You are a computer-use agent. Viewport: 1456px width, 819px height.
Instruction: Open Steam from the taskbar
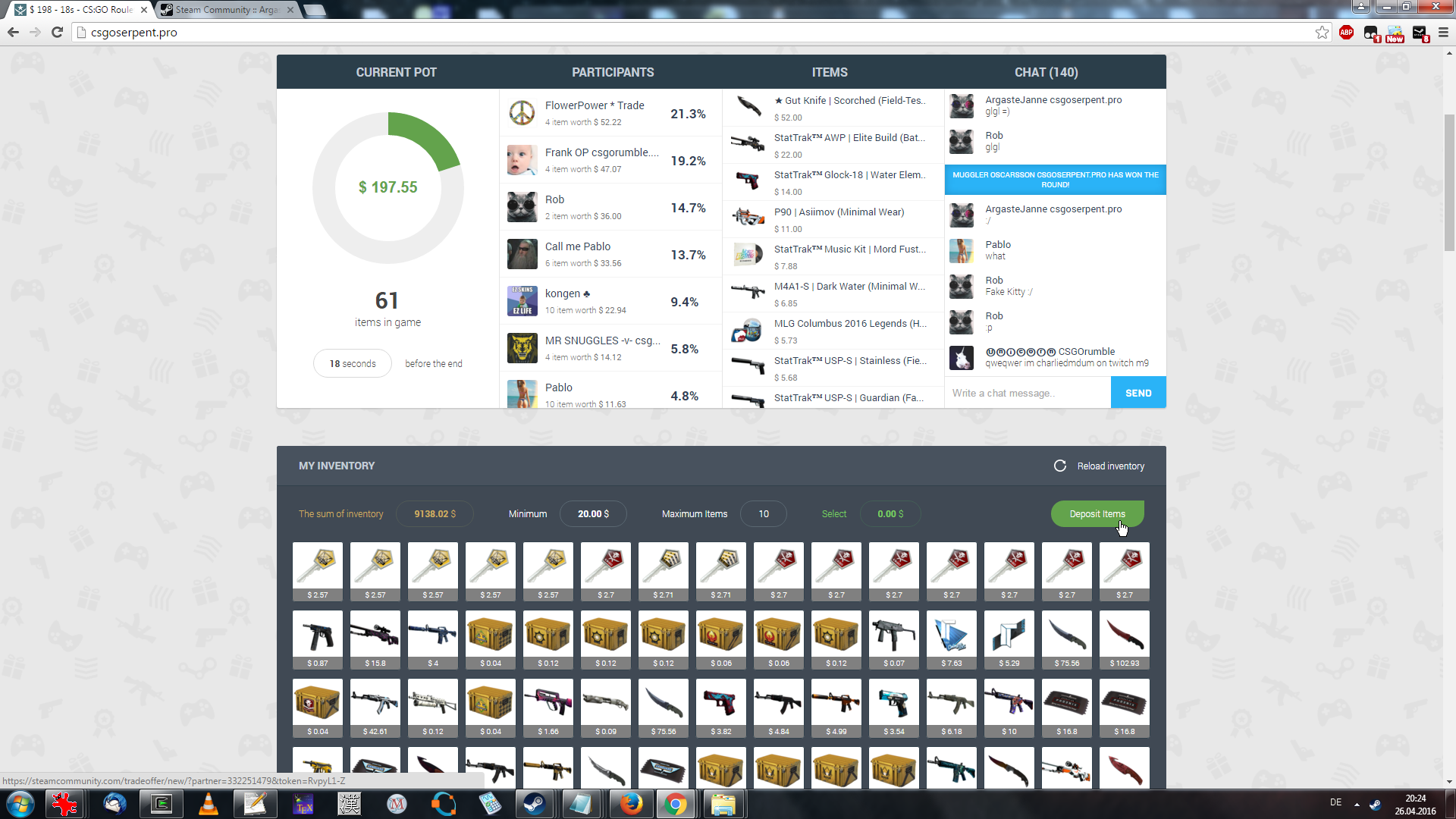point(536,804)
